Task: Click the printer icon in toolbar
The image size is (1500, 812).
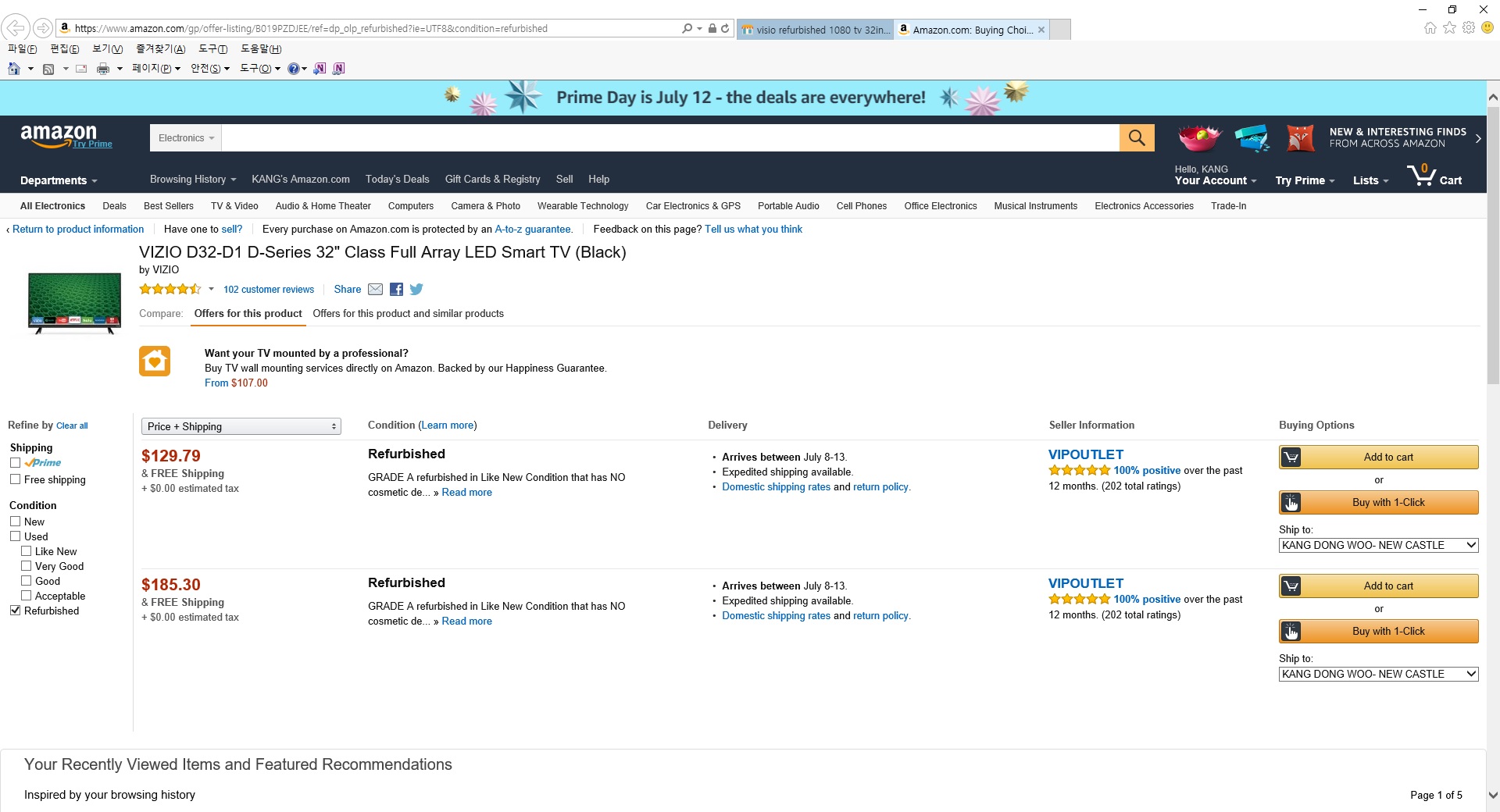Action: 102,69
